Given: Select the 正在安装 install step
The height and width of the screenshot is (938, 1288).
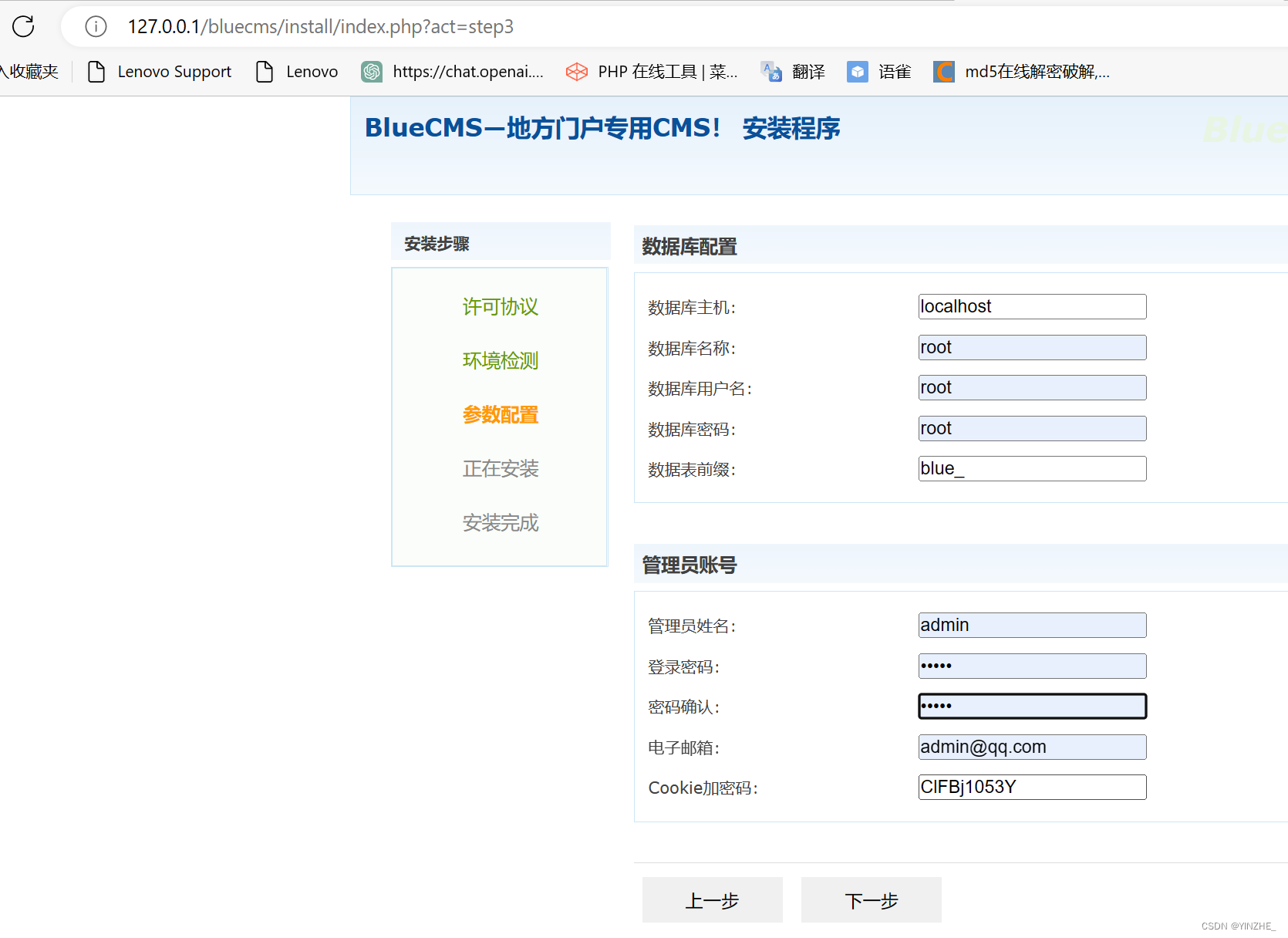Looking at the screenshot, I should tap(500, 469).
